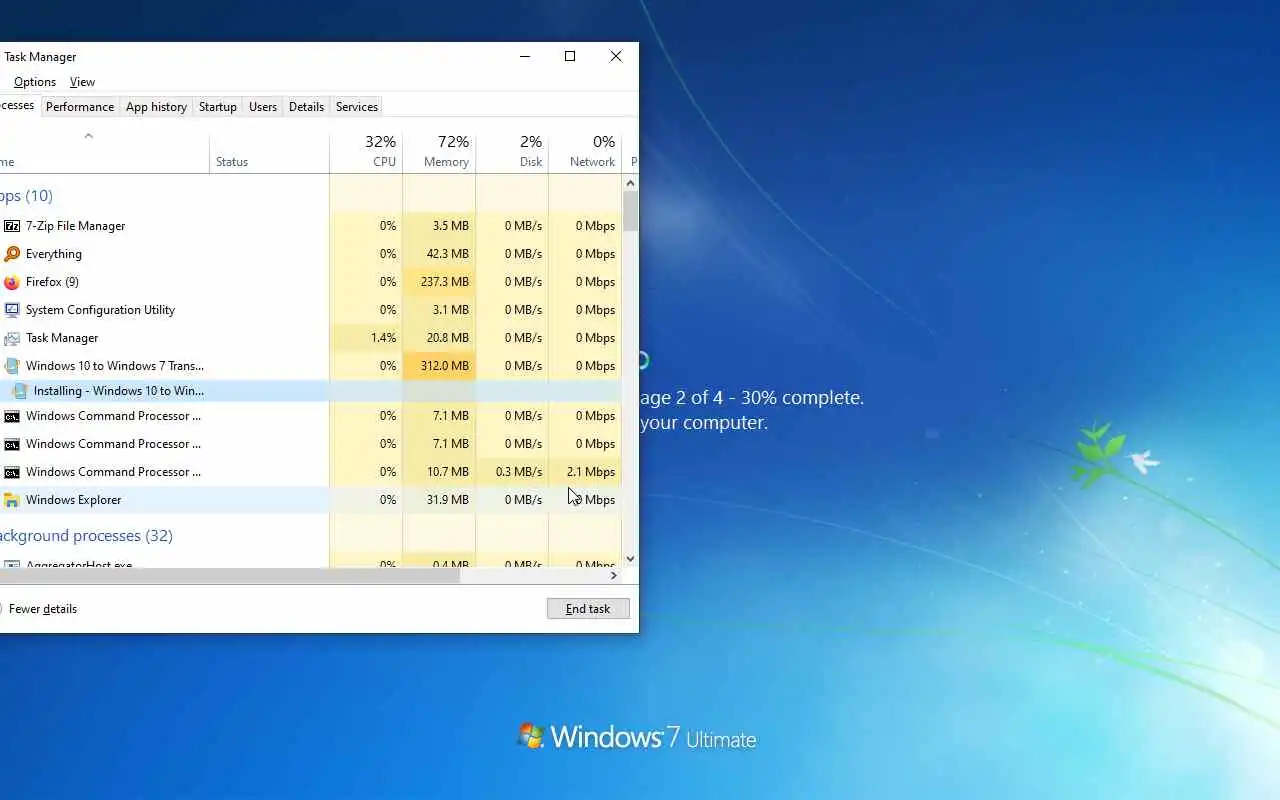Click the 1.4% CPU value for Task Manager
1280x800 pixels.
tap(383, 338)
